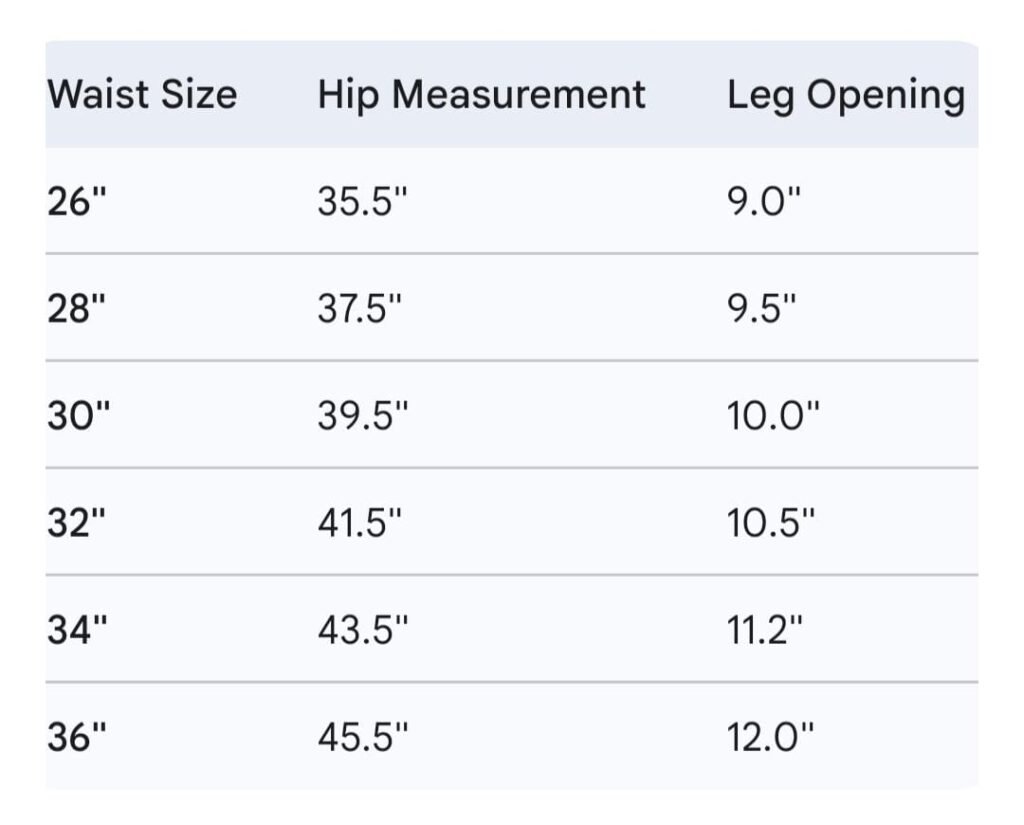The width and height of the screenshot is (1024, 825).
Task: Click the 11.2" leg opening value
Action: point(766,630)
